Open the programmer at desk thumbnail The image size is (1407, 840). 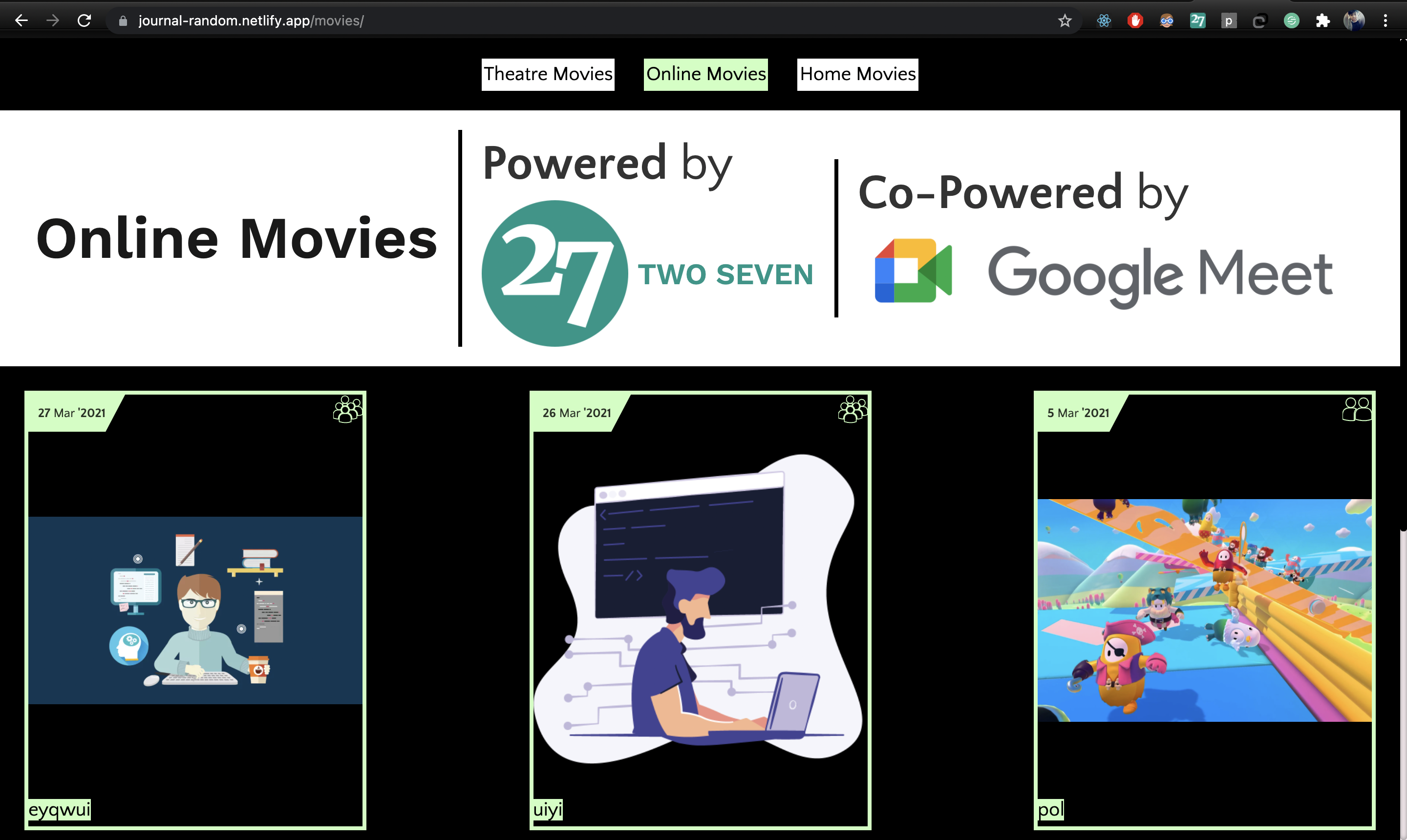pyautogui.click(x=195, y=610)
